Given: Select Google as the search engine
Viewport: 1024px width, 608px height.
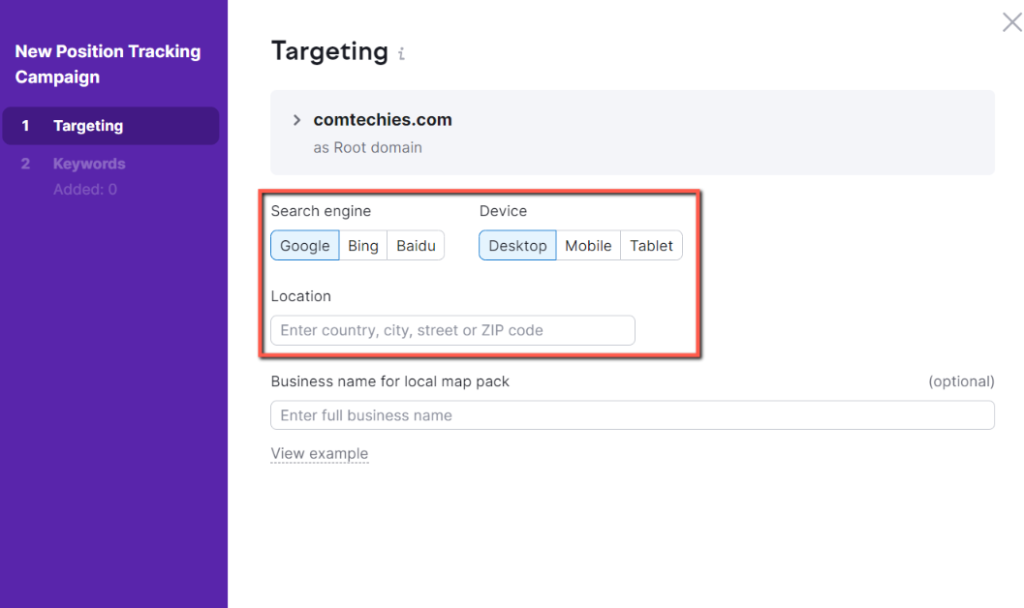Looking at the screenshot, I should pos(304,245).
